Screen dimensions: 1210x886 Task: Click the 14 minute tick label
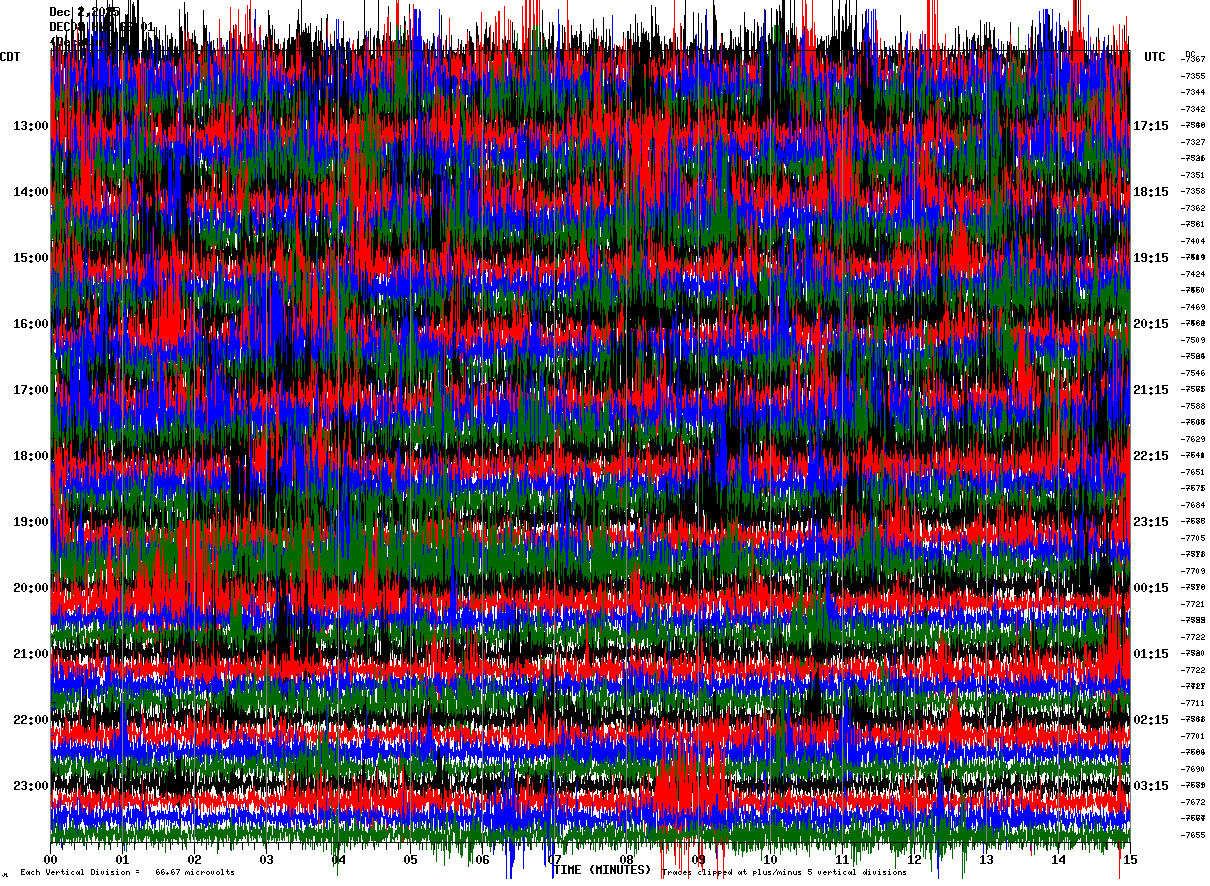tap(1059, 859)
